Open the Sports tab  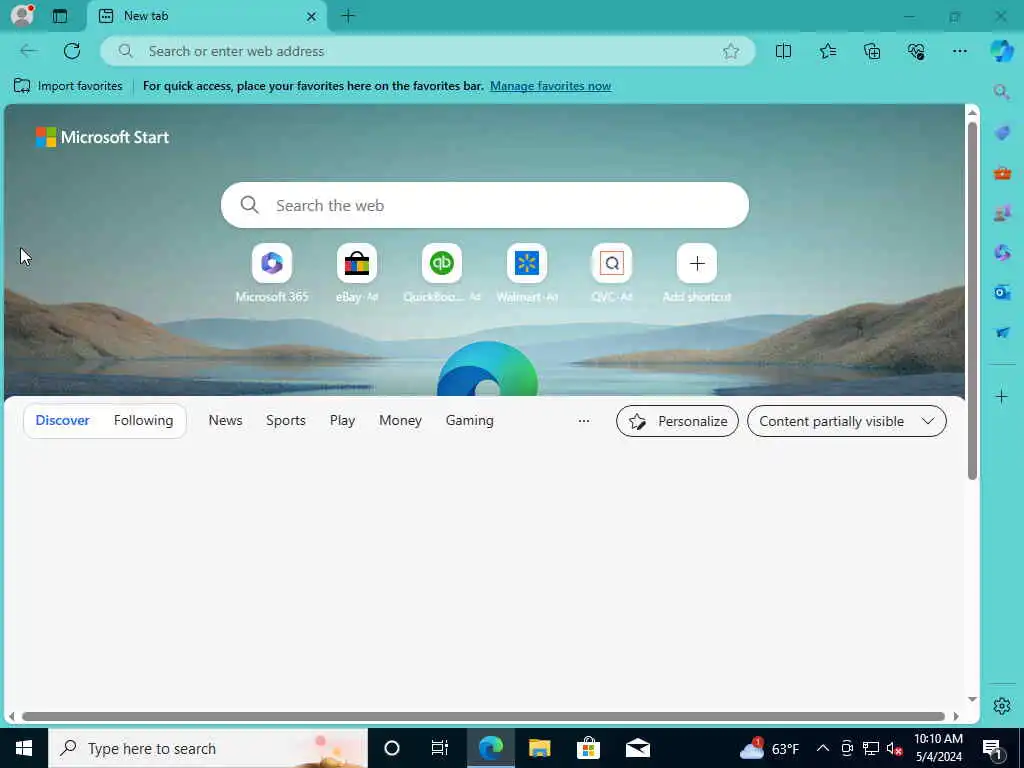point(285,421)
